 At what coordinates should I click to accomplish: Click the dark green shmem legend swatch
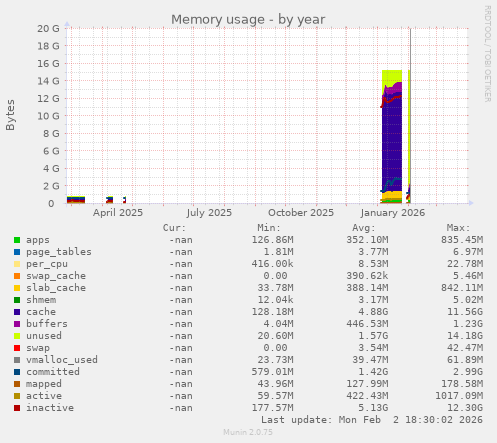[x=17, y=300]
